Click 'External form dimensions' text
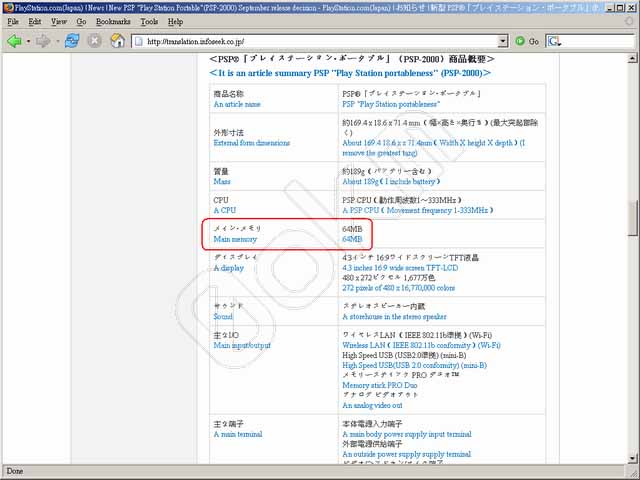The width and height of the screenshot is (640, 480). pos(251,143)
